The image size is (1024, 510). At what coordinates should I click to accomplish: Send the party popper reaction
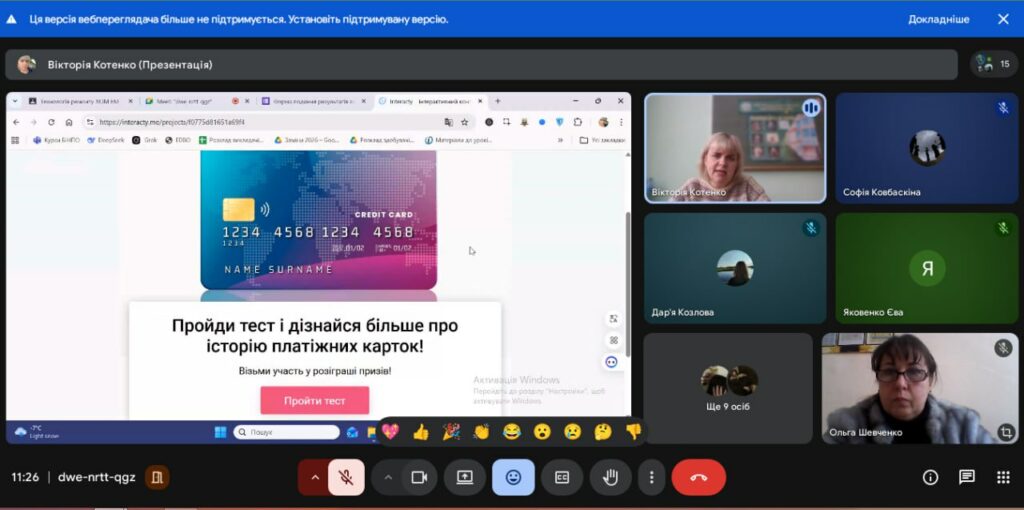click(451, 432)
